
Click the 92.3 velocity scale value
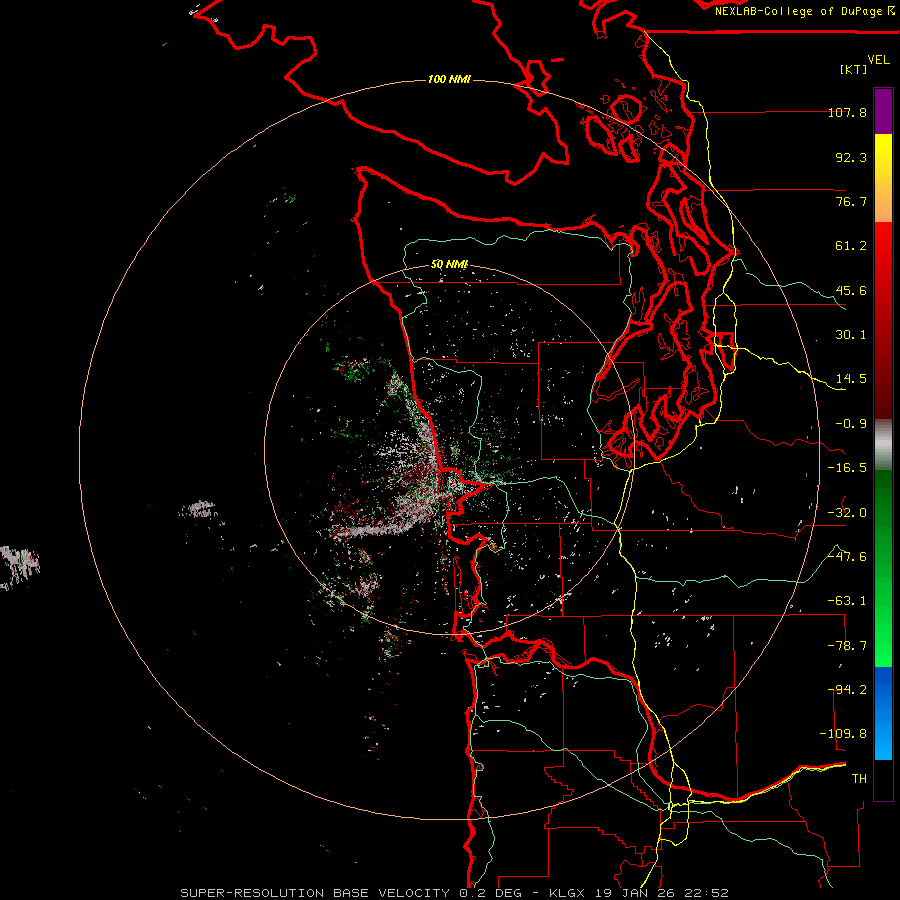tap(851, 157)
